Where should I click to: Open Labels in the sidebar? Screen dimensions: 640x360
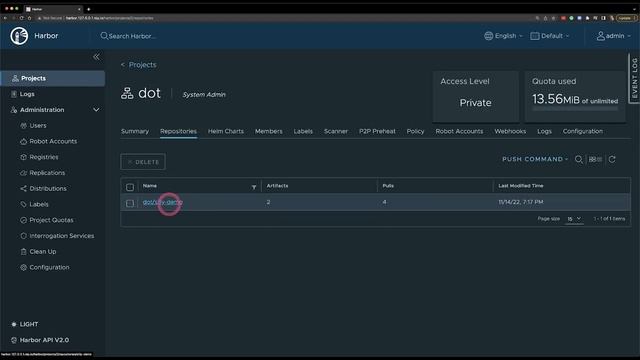tap(39, 204)
